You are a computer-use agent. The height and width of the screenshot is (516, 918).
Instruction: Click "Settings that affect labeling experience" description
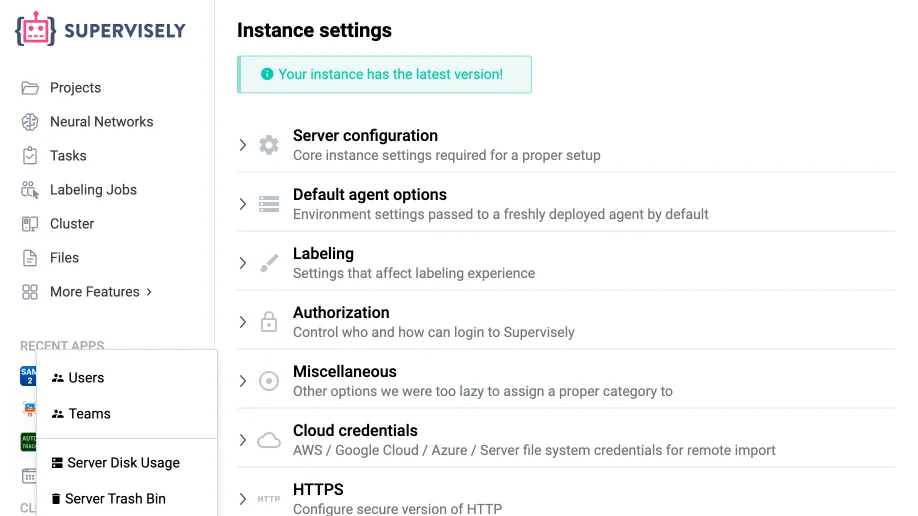(414, 273)
